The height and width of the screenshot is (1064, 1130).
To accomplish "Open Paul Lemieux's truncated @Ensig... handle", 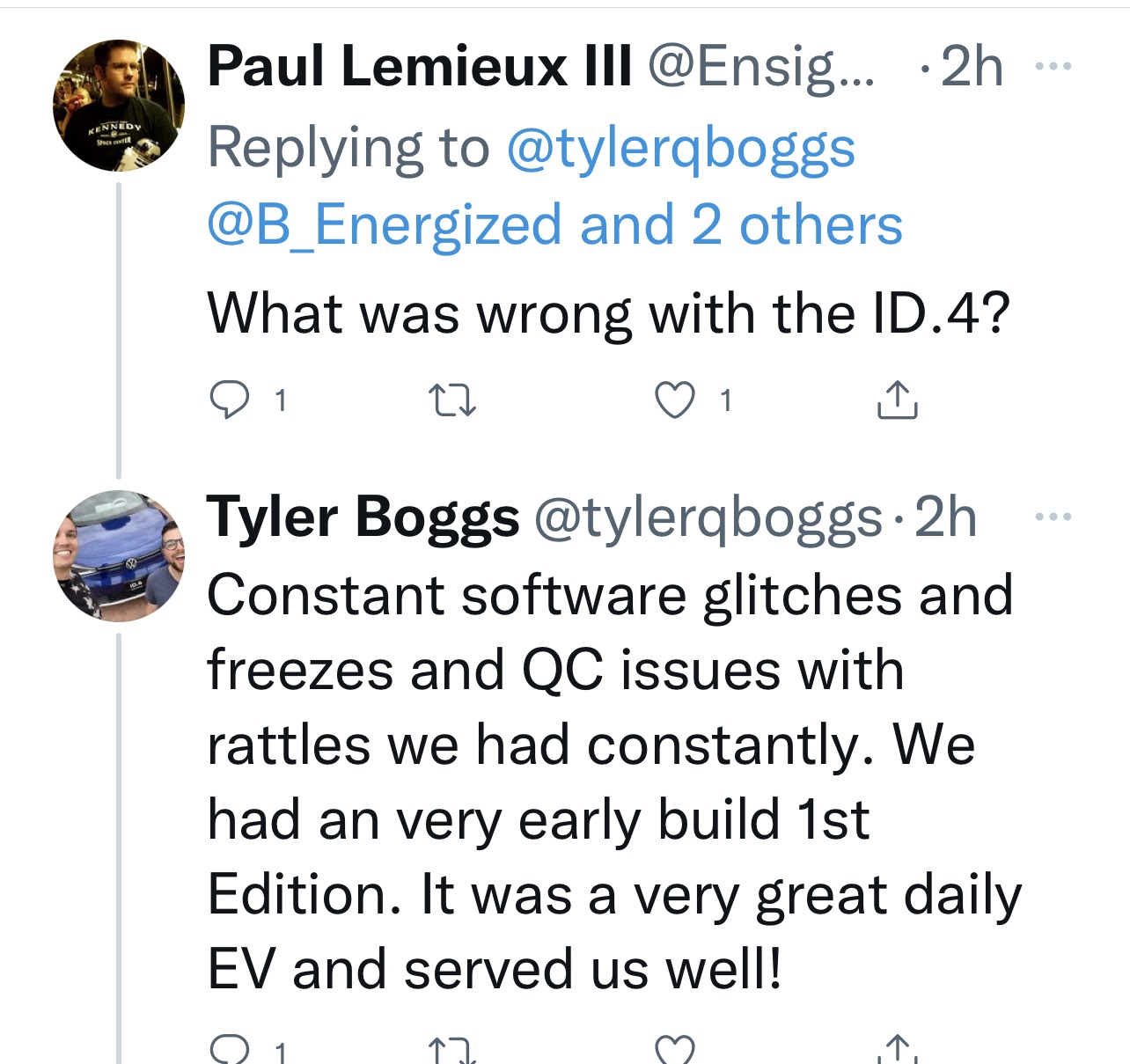I will click(x=762, y=66).
